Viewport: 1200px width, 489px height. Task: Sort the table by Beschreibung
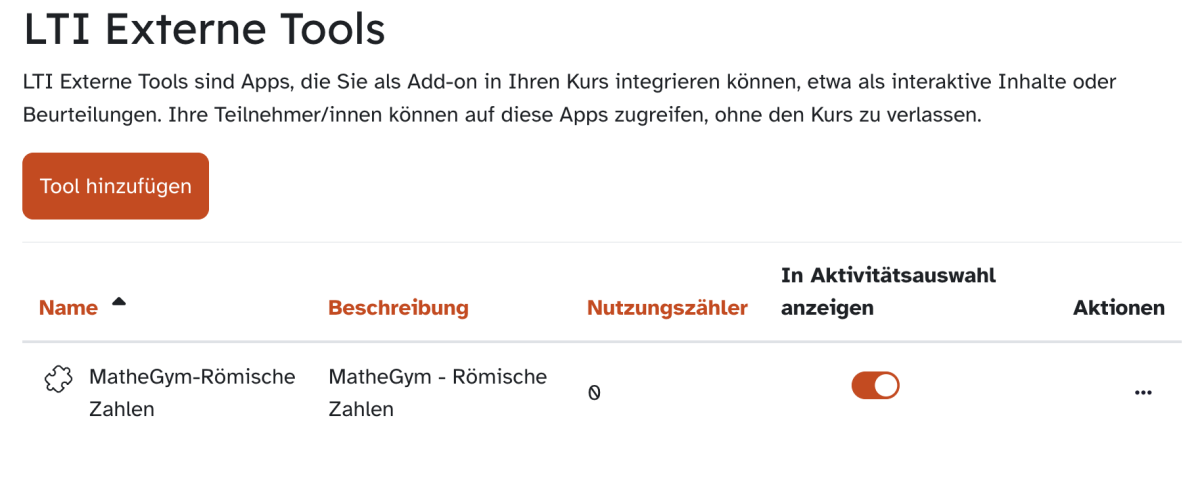398,308
